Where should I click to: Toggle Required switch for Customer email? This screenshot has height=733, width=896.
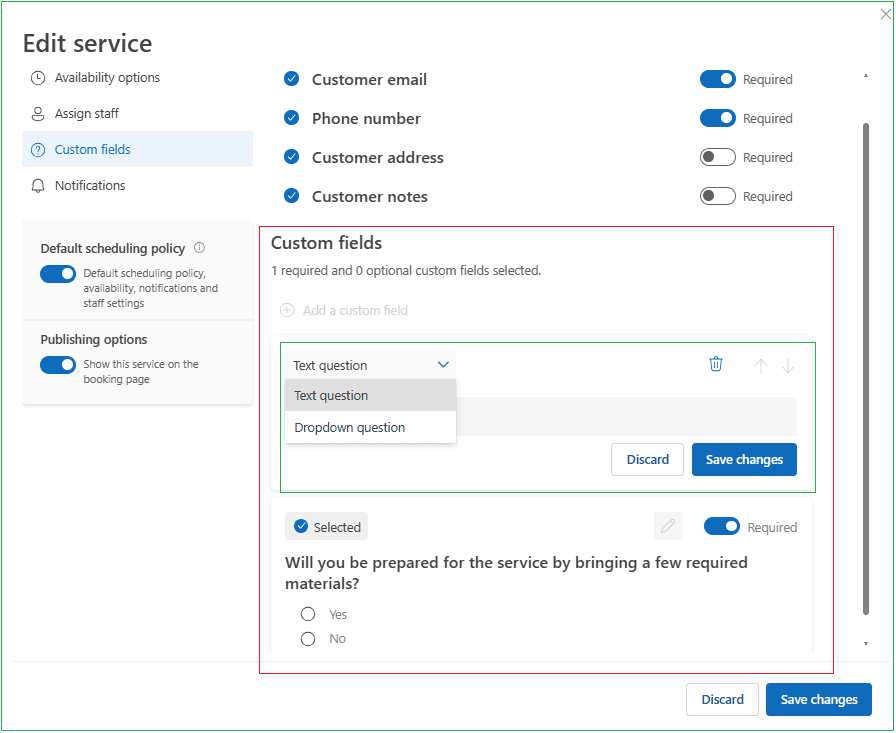click(x=718, y=79)
